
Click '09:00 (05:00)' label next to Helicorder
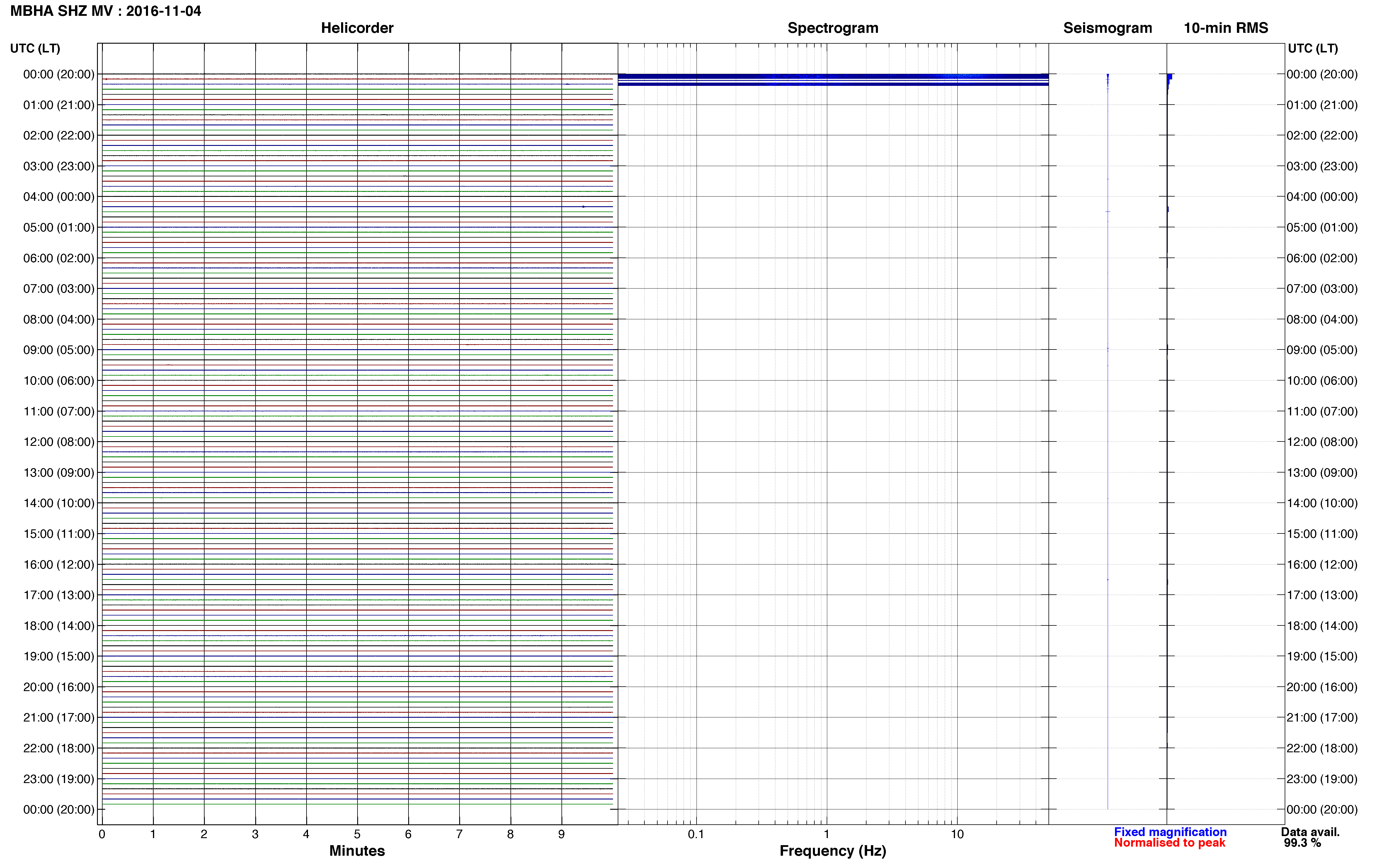point(59,350)
